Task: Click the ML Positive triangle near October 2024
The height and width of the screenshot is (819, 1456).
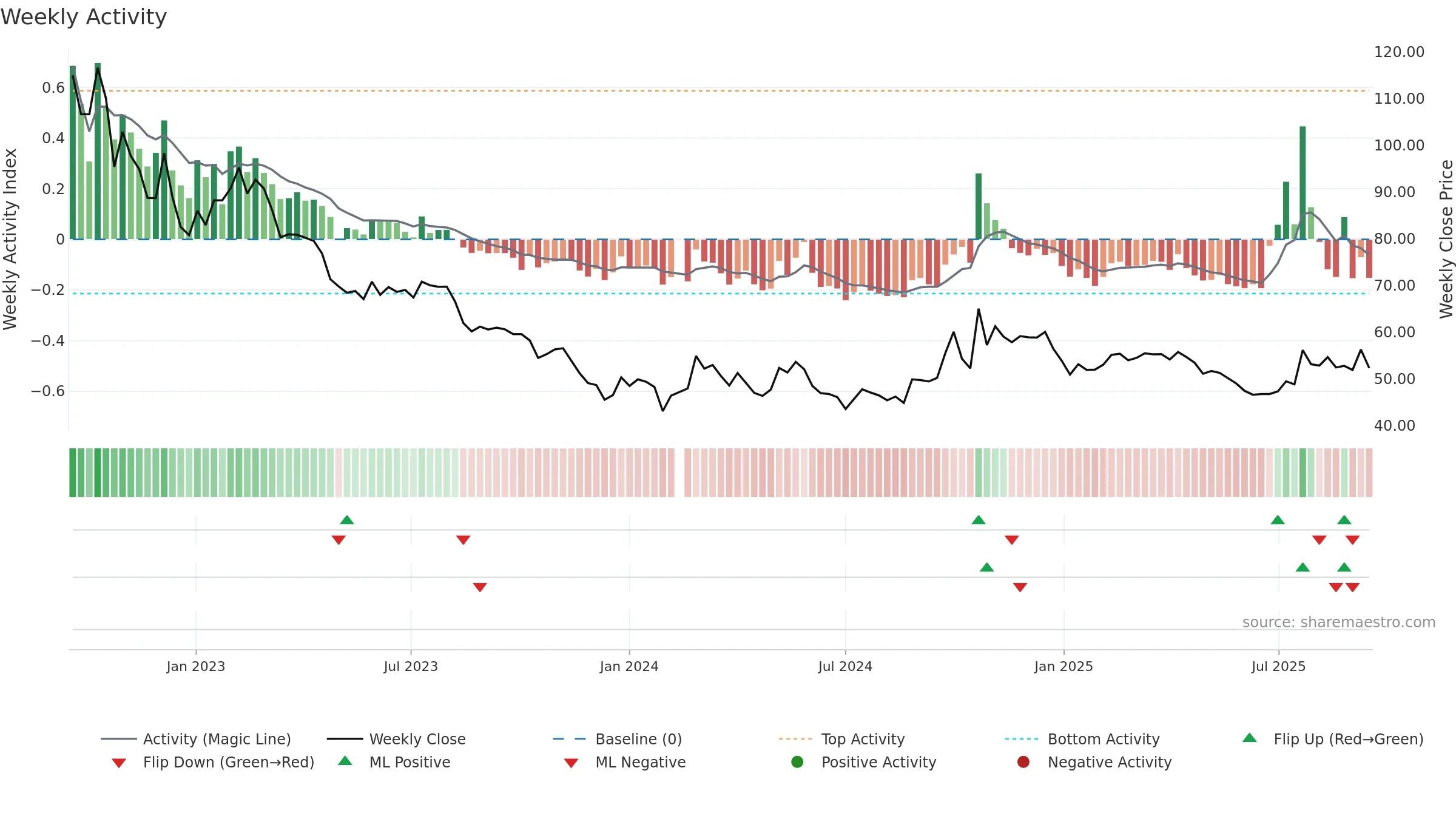Action: coord(987,567)
